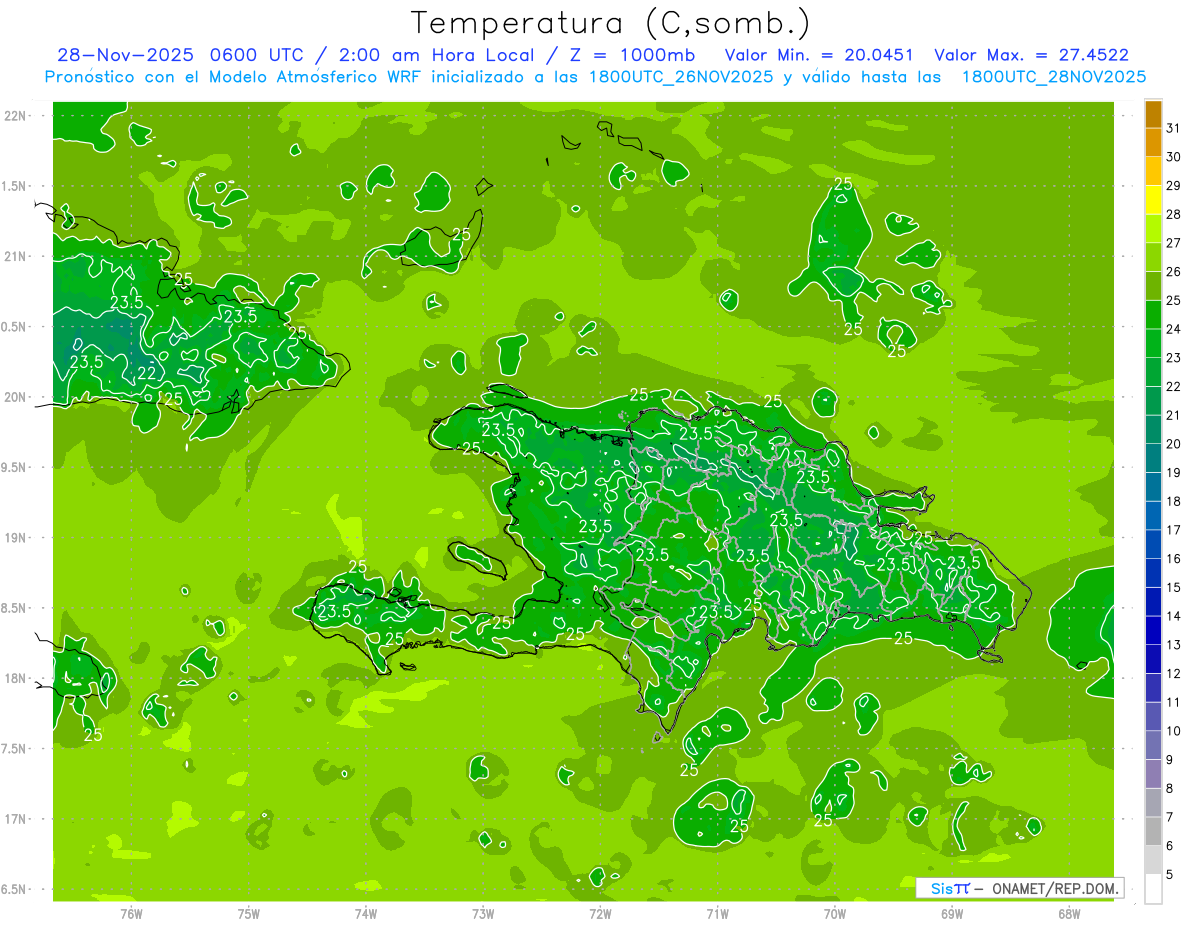Click the "27" label on the color scale
1200x927 pixels.
pyautogui.click(x=1173, y=243)
